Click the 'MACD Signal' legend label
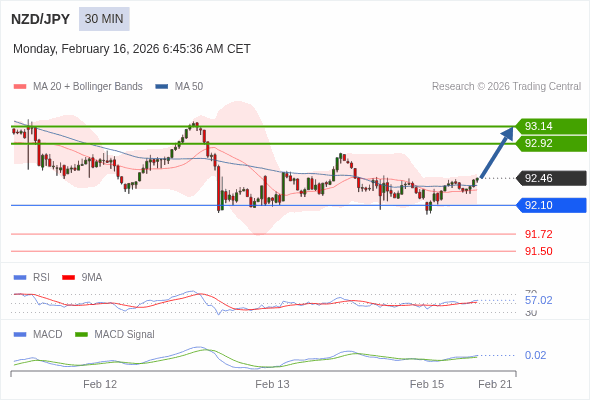 (125, 335)
